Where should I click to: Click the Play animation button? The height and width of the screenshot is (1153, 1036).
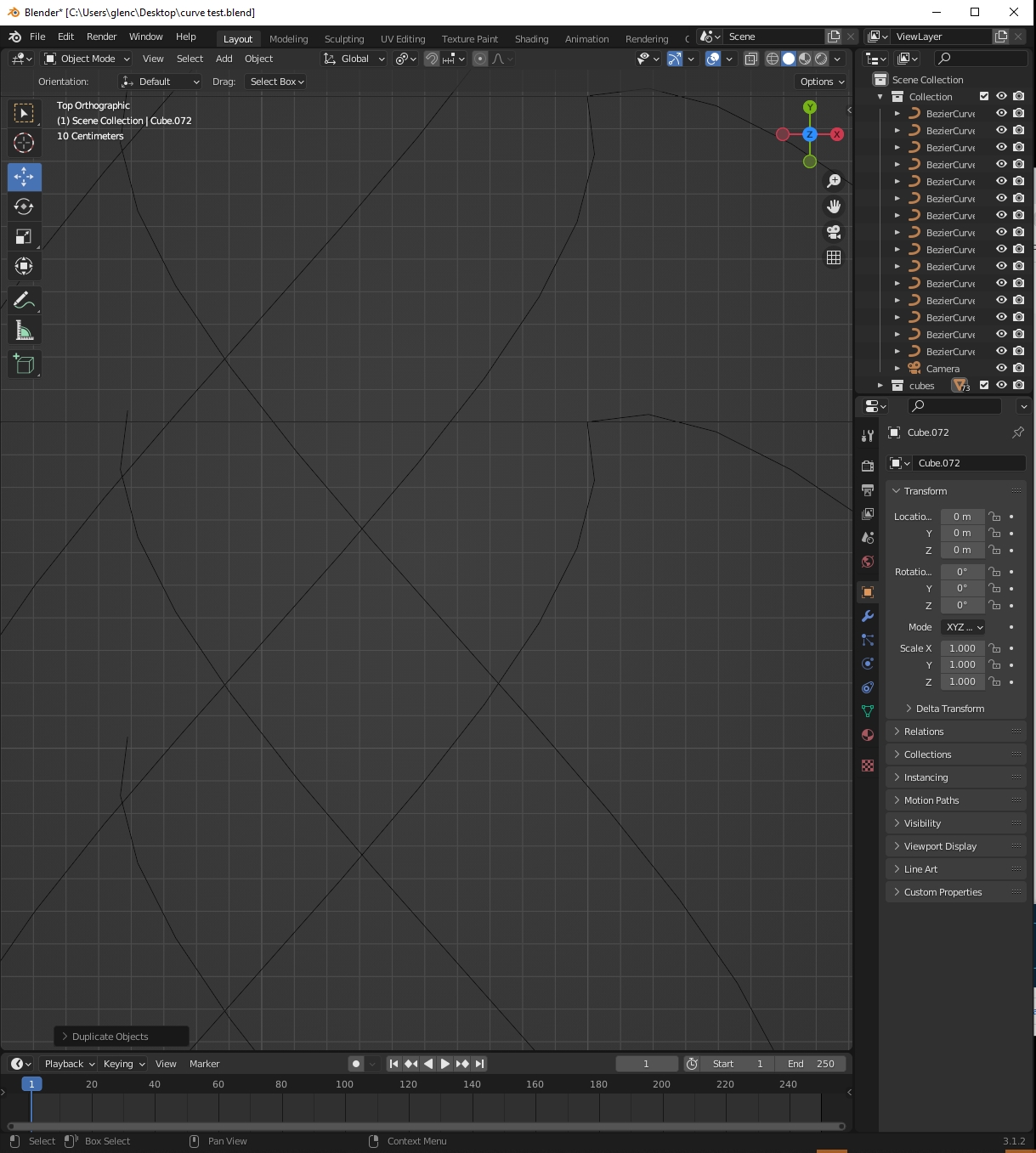tap(444, 1064)
